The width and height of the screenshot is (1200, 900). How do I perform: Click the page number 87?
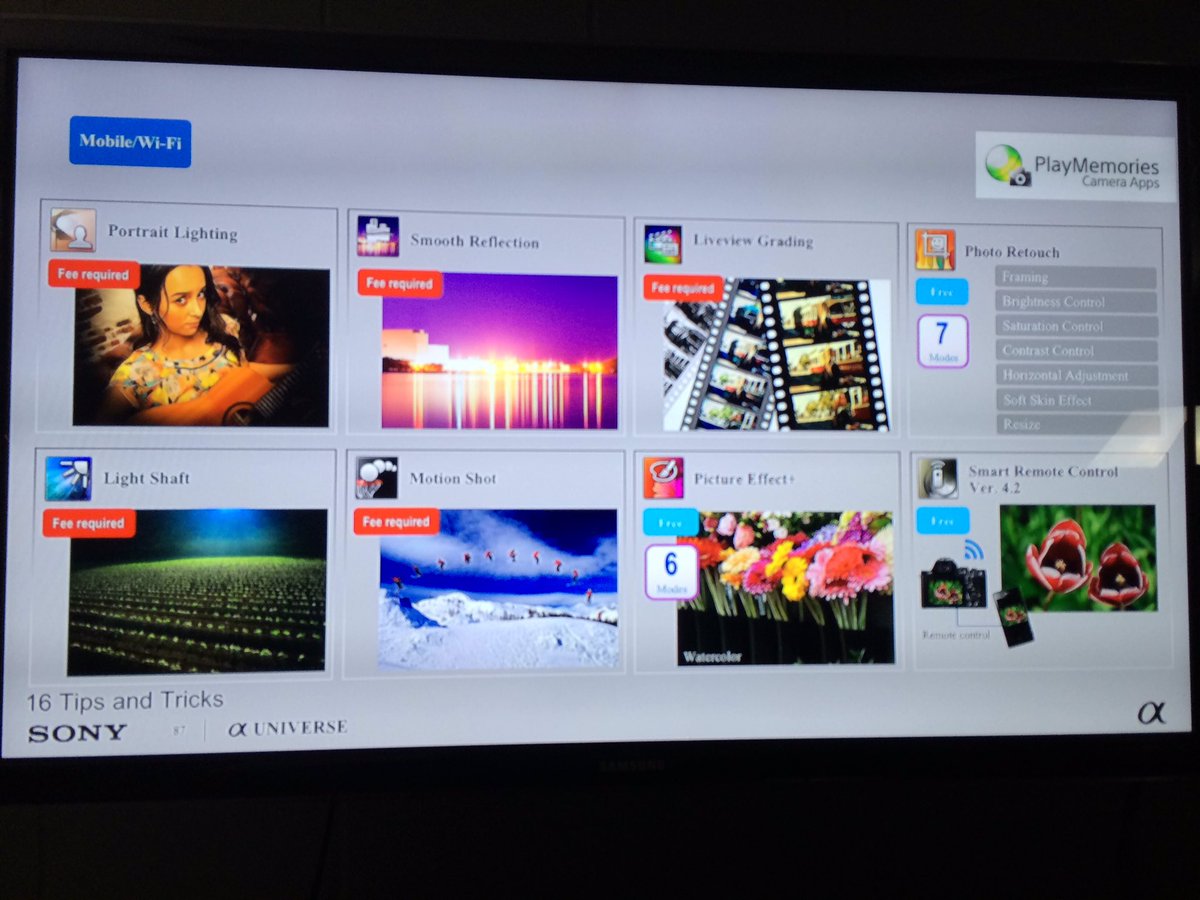point(180,731)
